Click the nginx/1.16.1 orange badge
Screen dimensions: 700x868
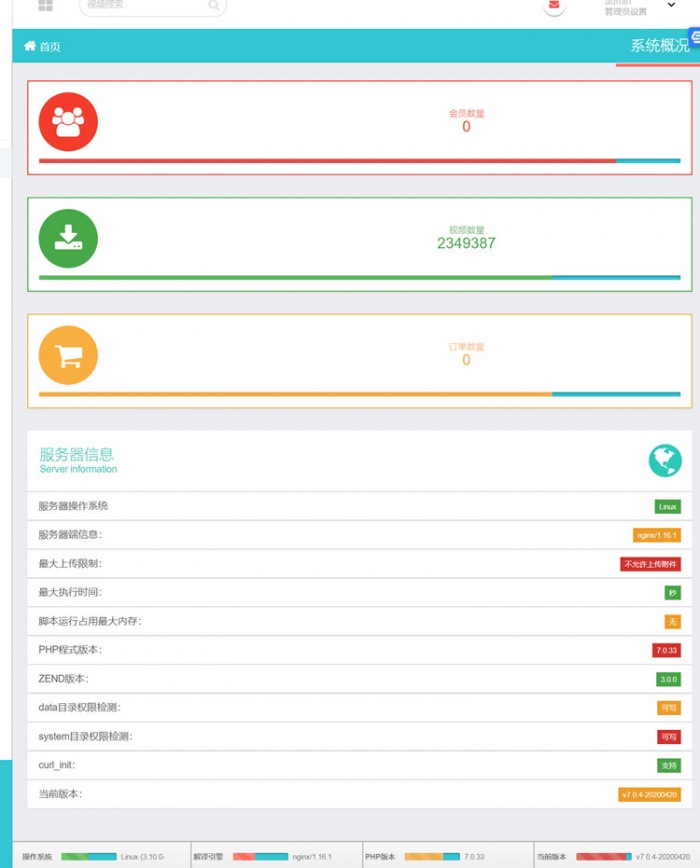point(656,536)
